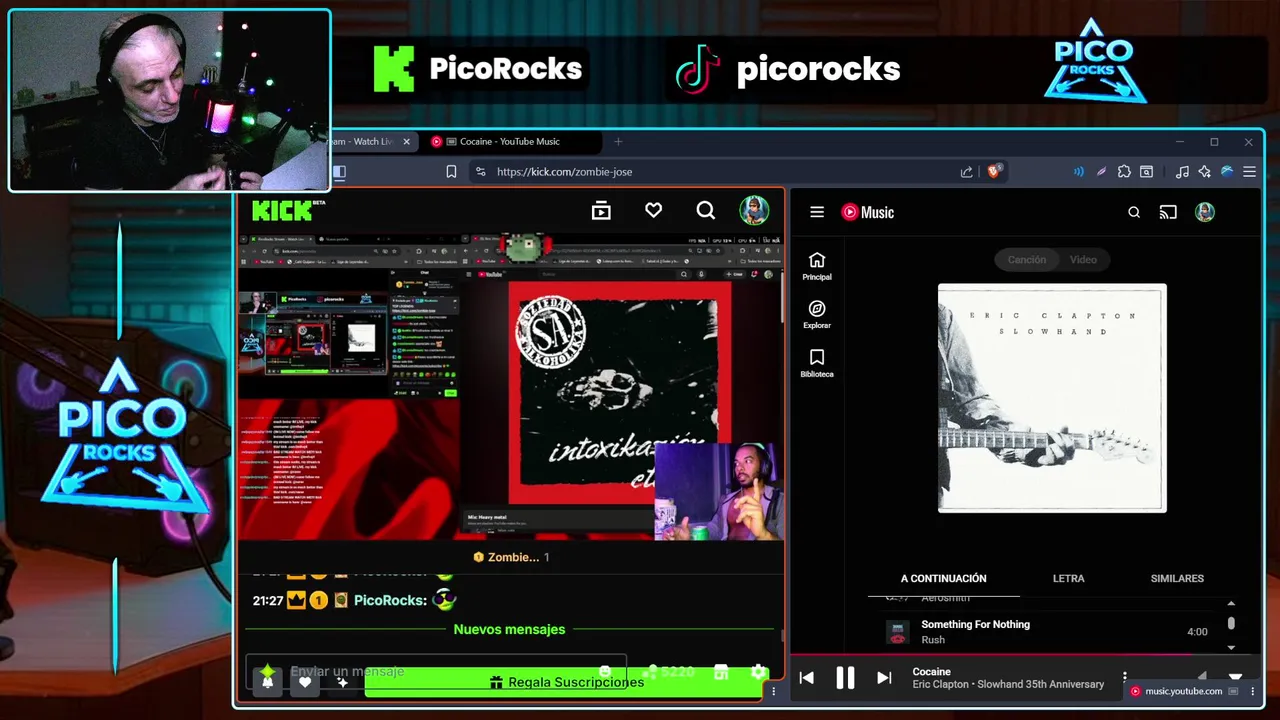Click the audio waves extension icon
This screenshot has height=720, width=1280.
click(1078, 172)
